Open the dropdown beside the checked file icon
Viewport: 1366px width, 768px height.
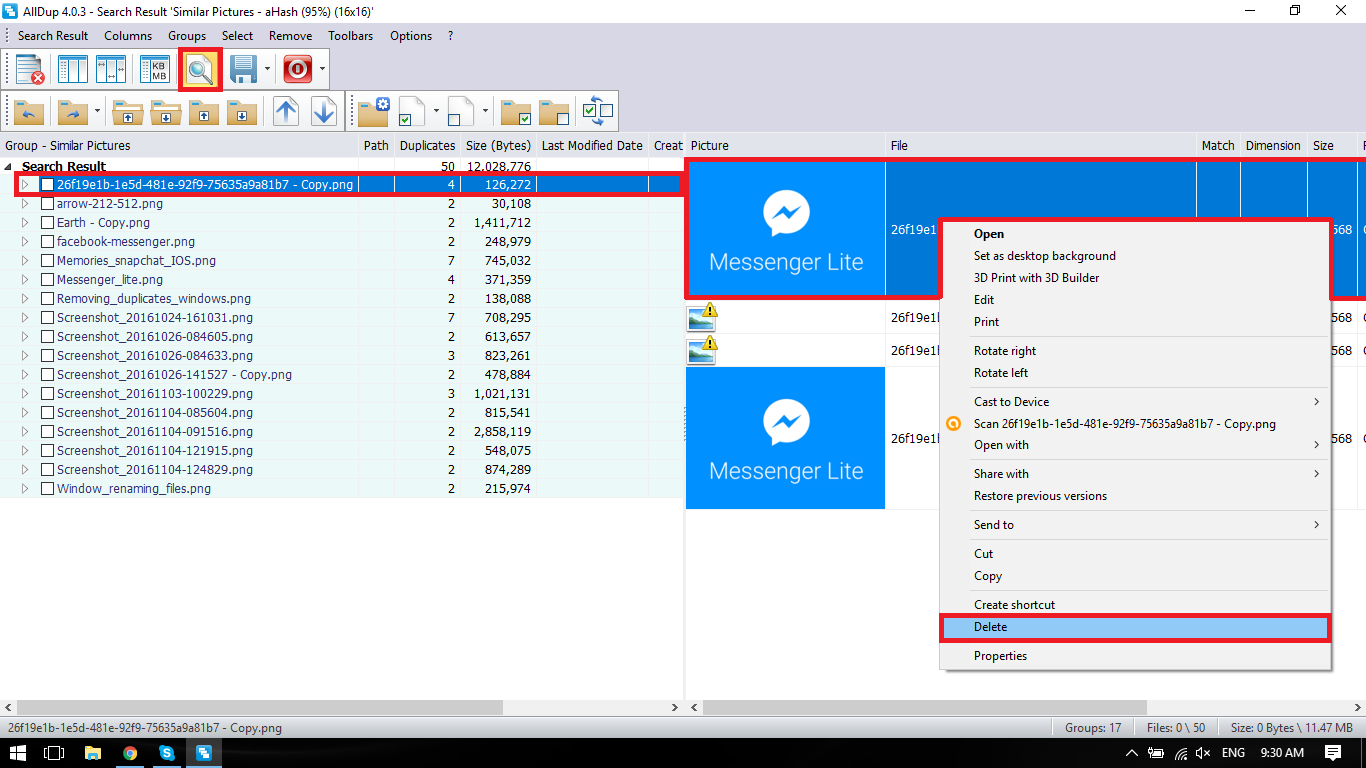click(x=437, y=111)
